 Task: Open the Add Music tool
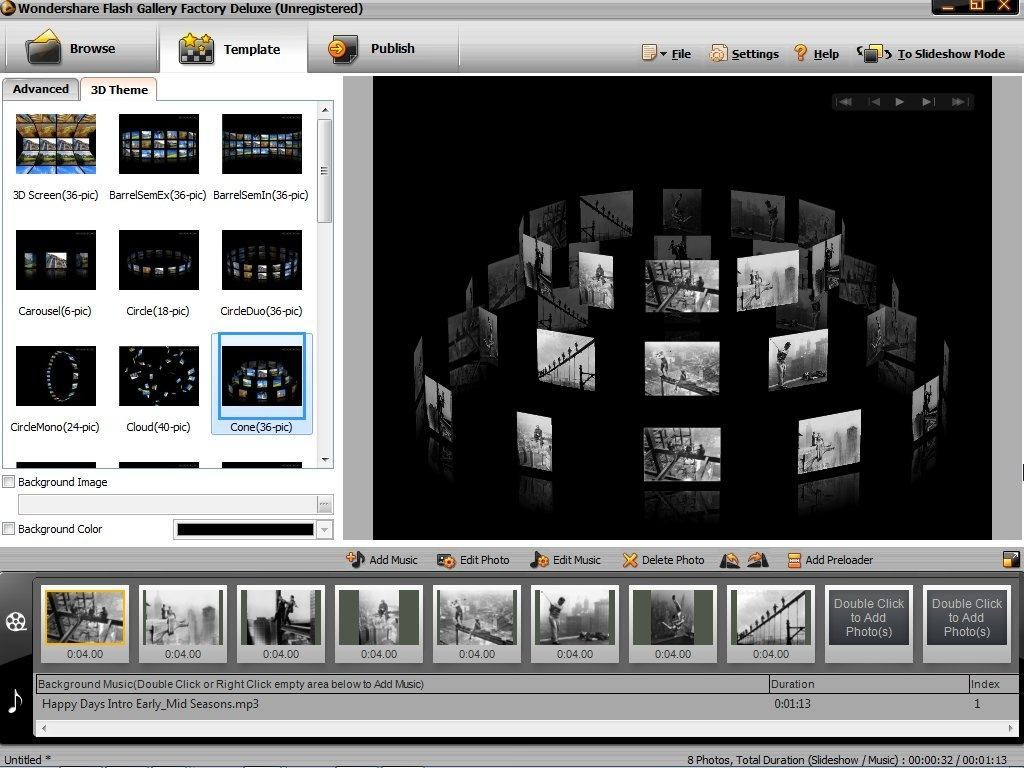[382, 560]
